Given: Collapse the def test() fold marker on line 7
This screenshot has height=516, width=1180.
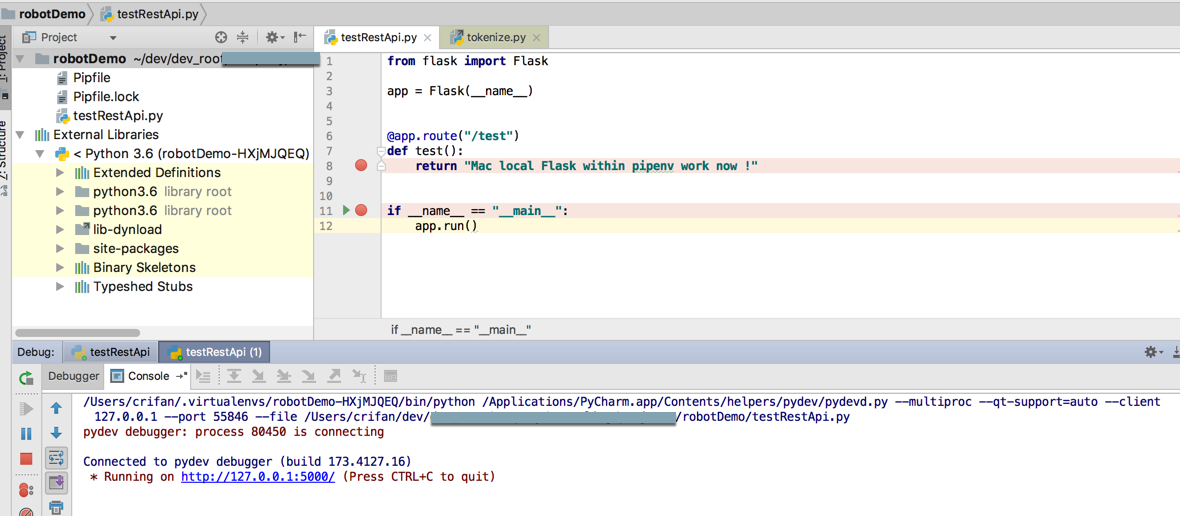Looking at the screenshot, I should (x=381, y=151).
